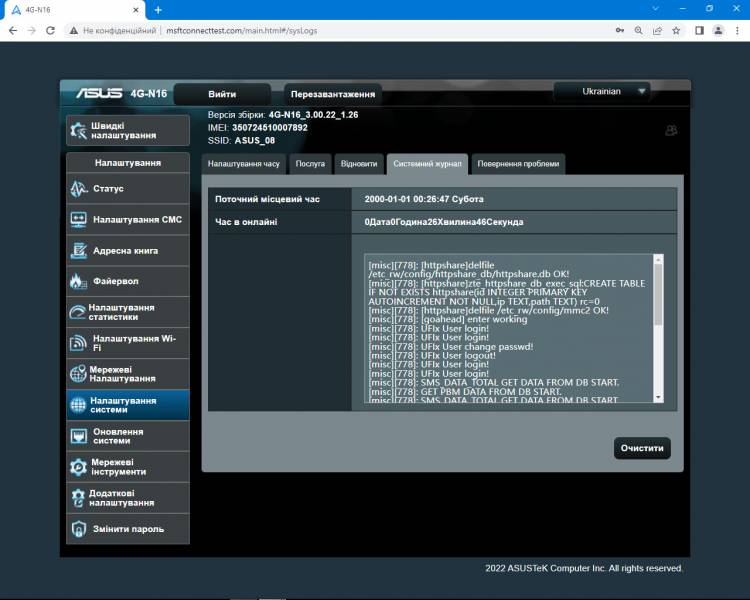Click the Status pulse icon
Image resolution: width=750 pixels, height=600 pixels.
click(78, 189)
